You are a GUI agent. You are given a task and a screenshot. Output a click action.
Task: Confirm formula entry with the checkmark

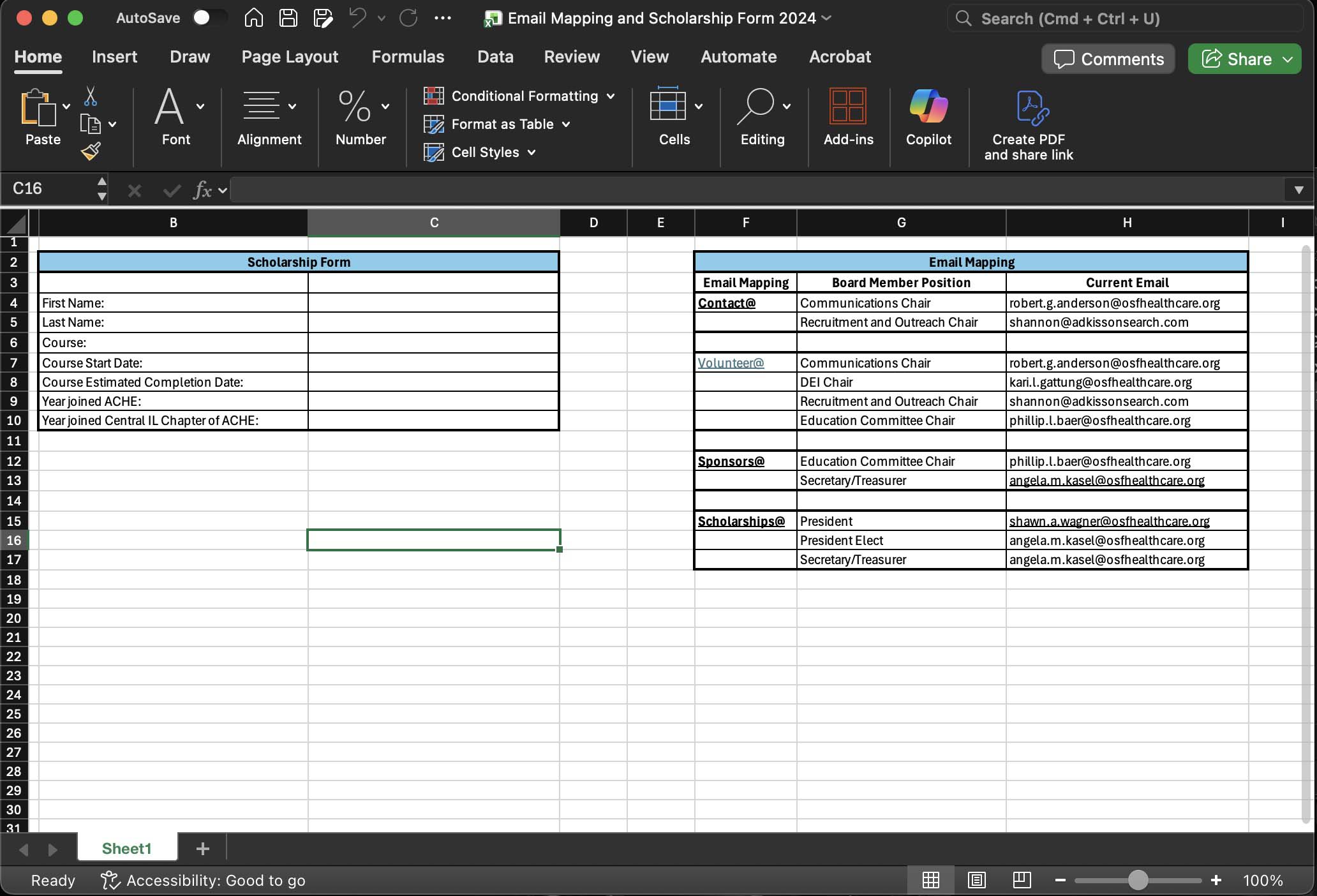click(171, 190)
